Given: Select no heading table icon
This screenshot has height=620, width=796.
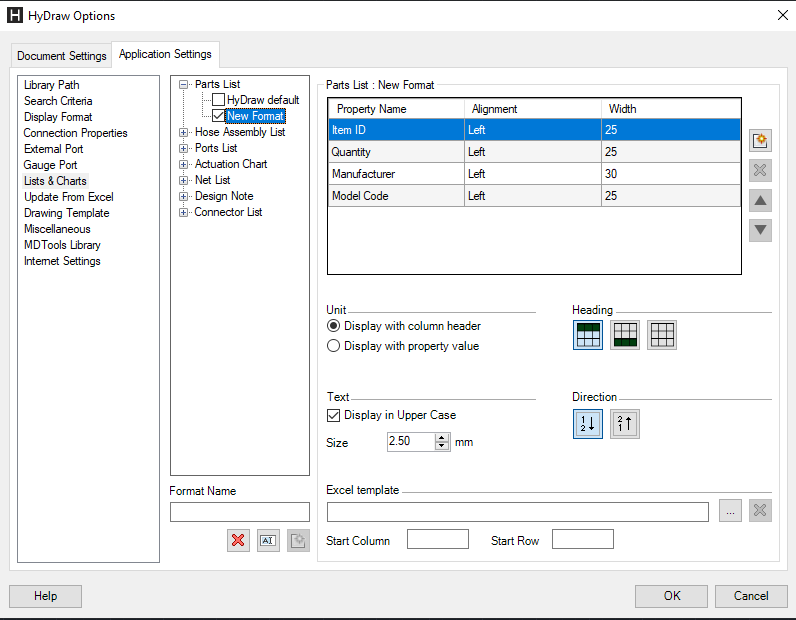Looking at the screenshot, I should (x=662, y=335).
